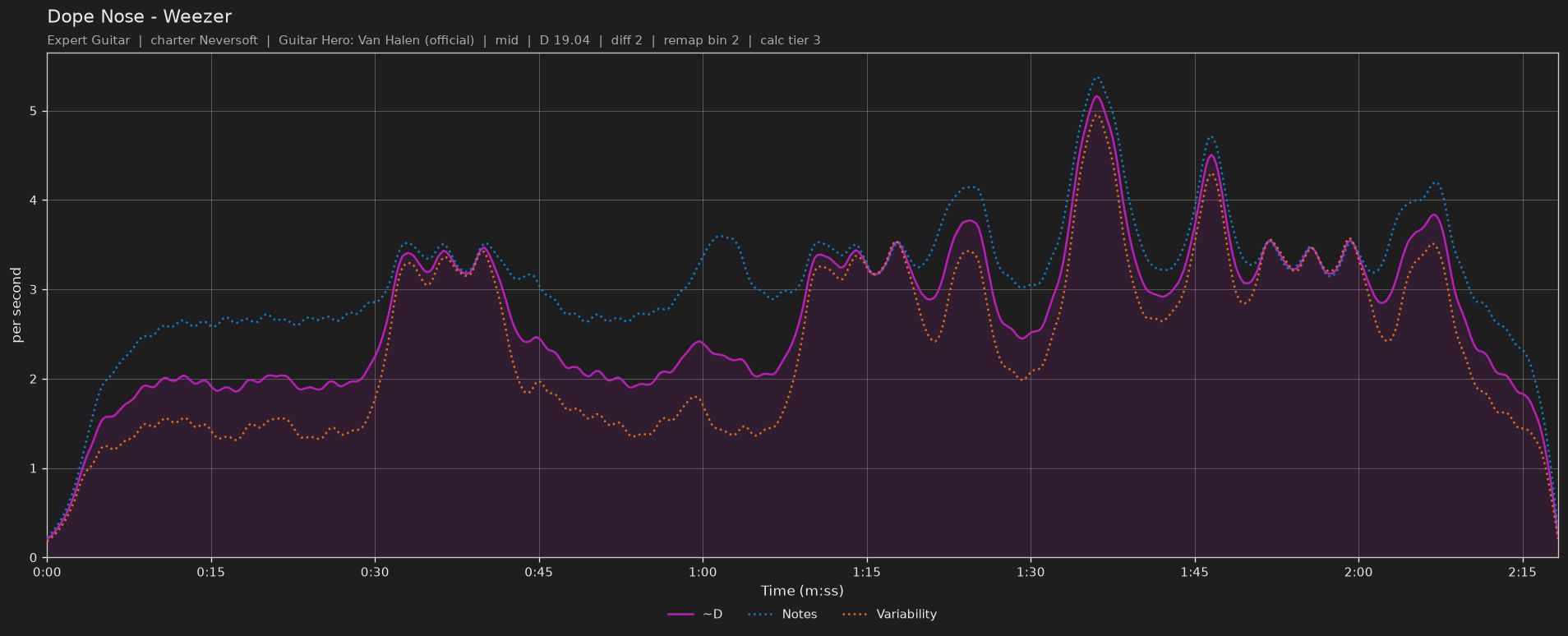Screen dimensions: 1568x636
Task: Click the y-axis tick label 4
Action: (x=35, y=200)
